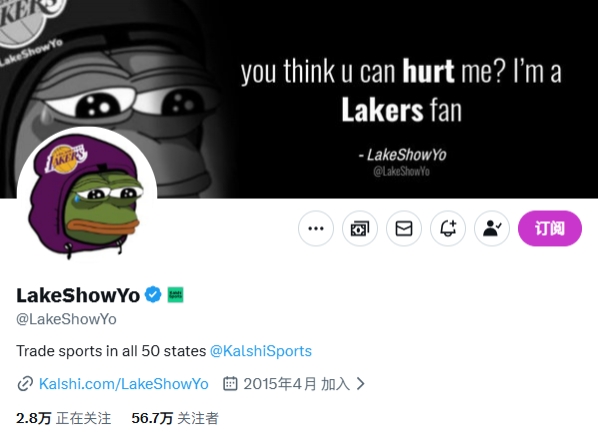View 56.7万 关注者 followers list
598x435 pixels.
[175, 418]
